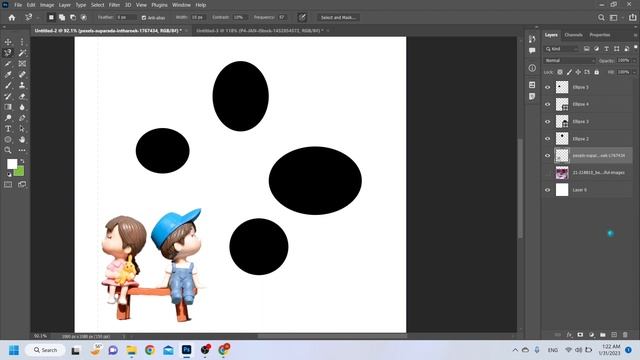Open the Properties panel tab
The width and height of the screenshot is (640, 360).
point(600,35)
